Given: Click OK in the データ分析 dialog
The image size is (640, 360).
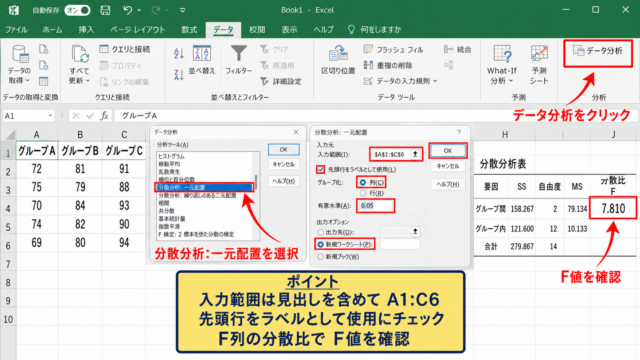Looking at the screenshot, I should click(x=283, y=150).
